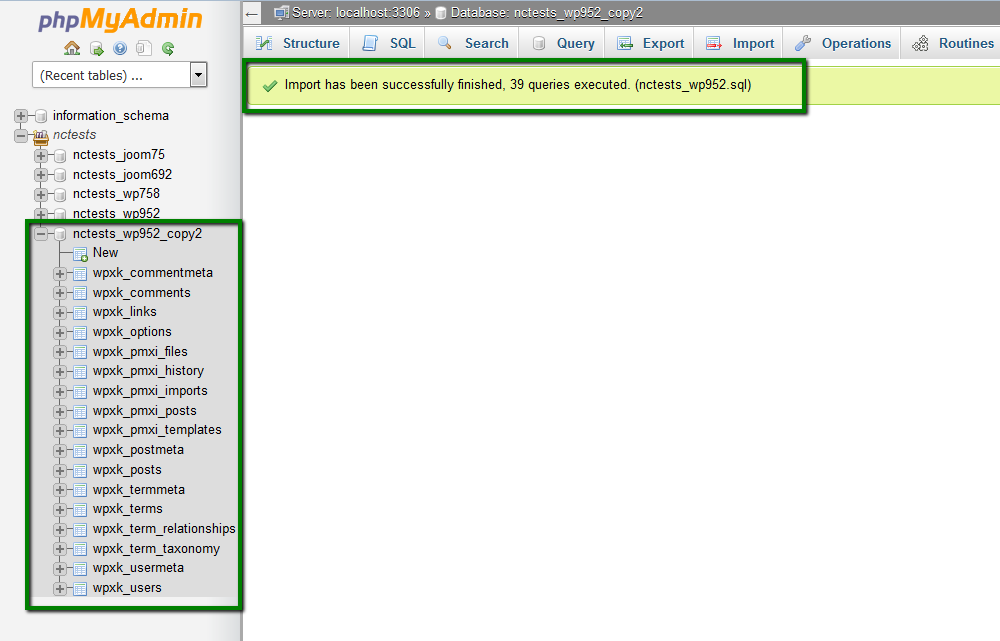This screenshot has width=1000, height=641.
Task: Go to the Export tab
Action: [651, 43]
